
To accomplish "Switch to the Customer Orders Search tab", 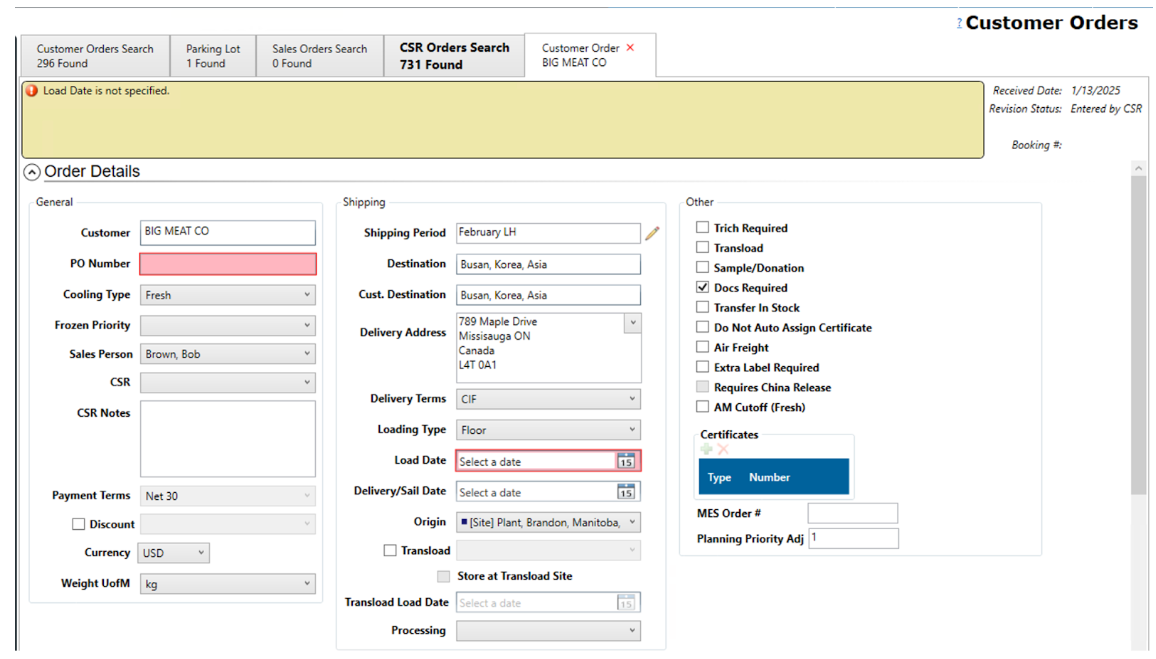I will (95, 56).
